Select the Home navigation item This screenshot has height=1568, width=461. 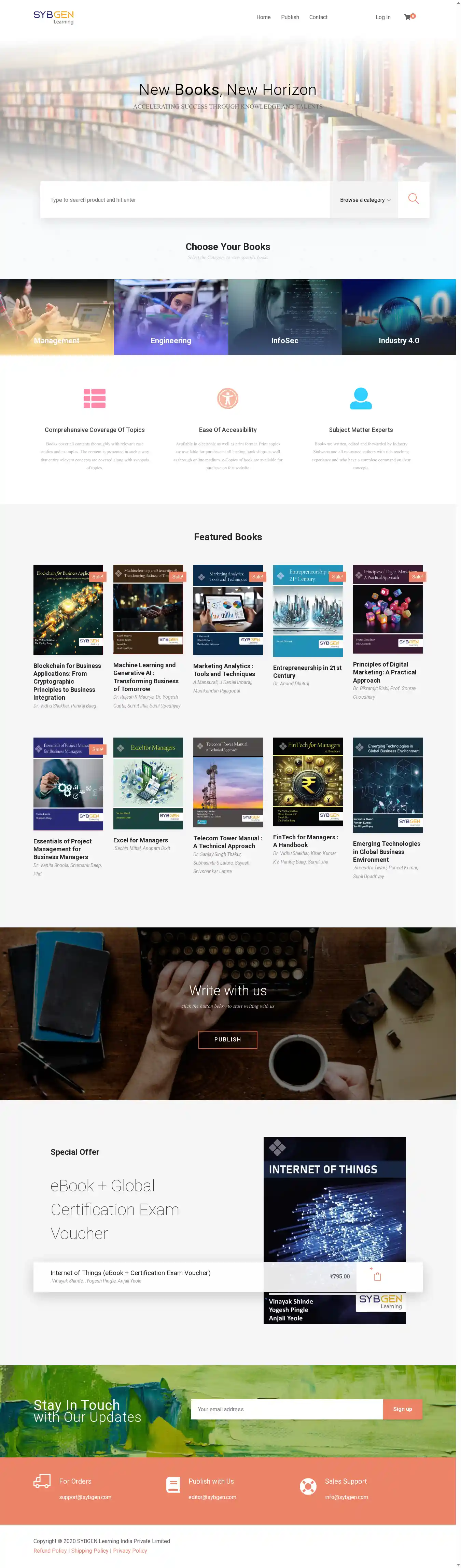263,17
